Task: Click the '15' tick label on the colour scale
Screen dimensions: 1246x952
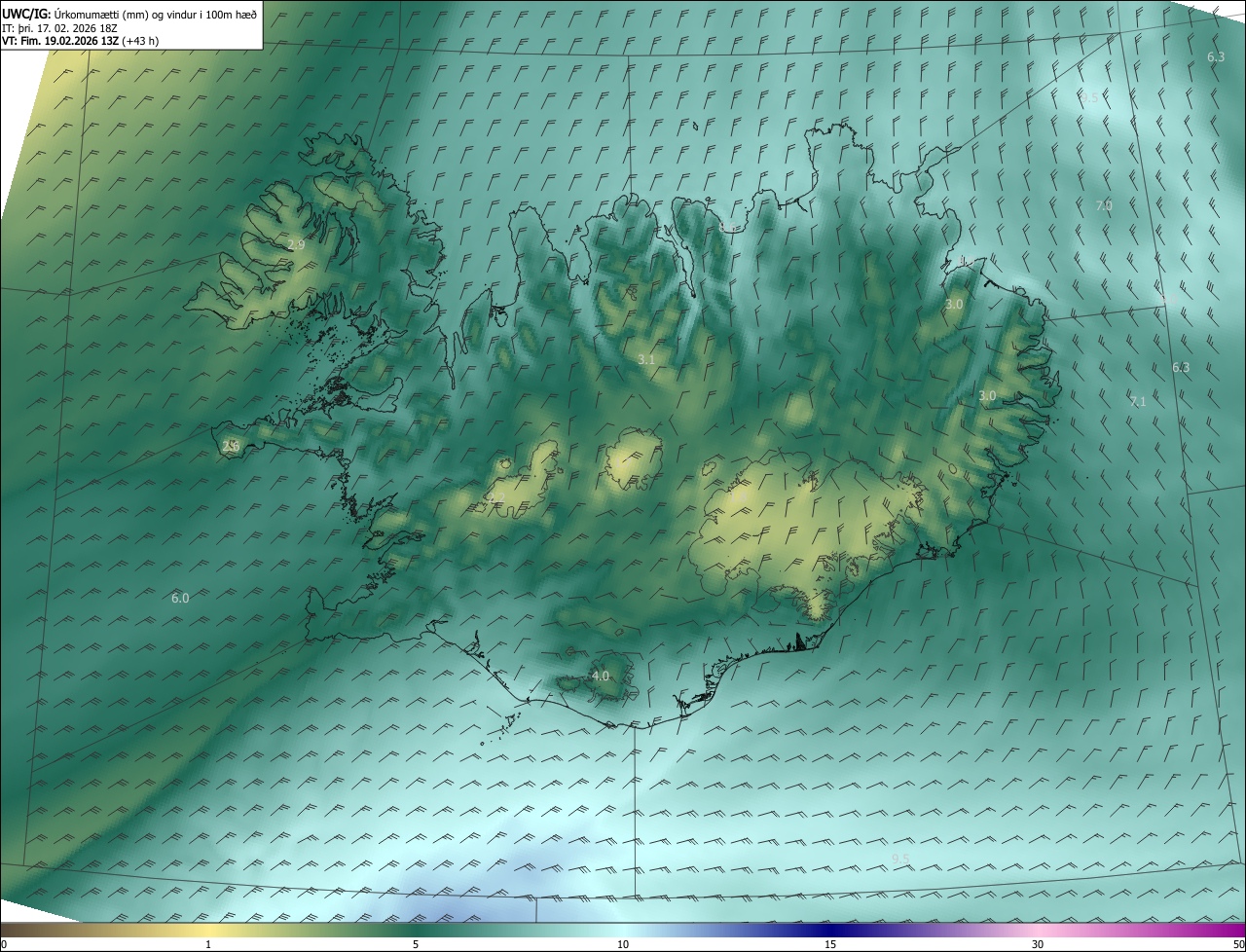Action: [830, 944]
